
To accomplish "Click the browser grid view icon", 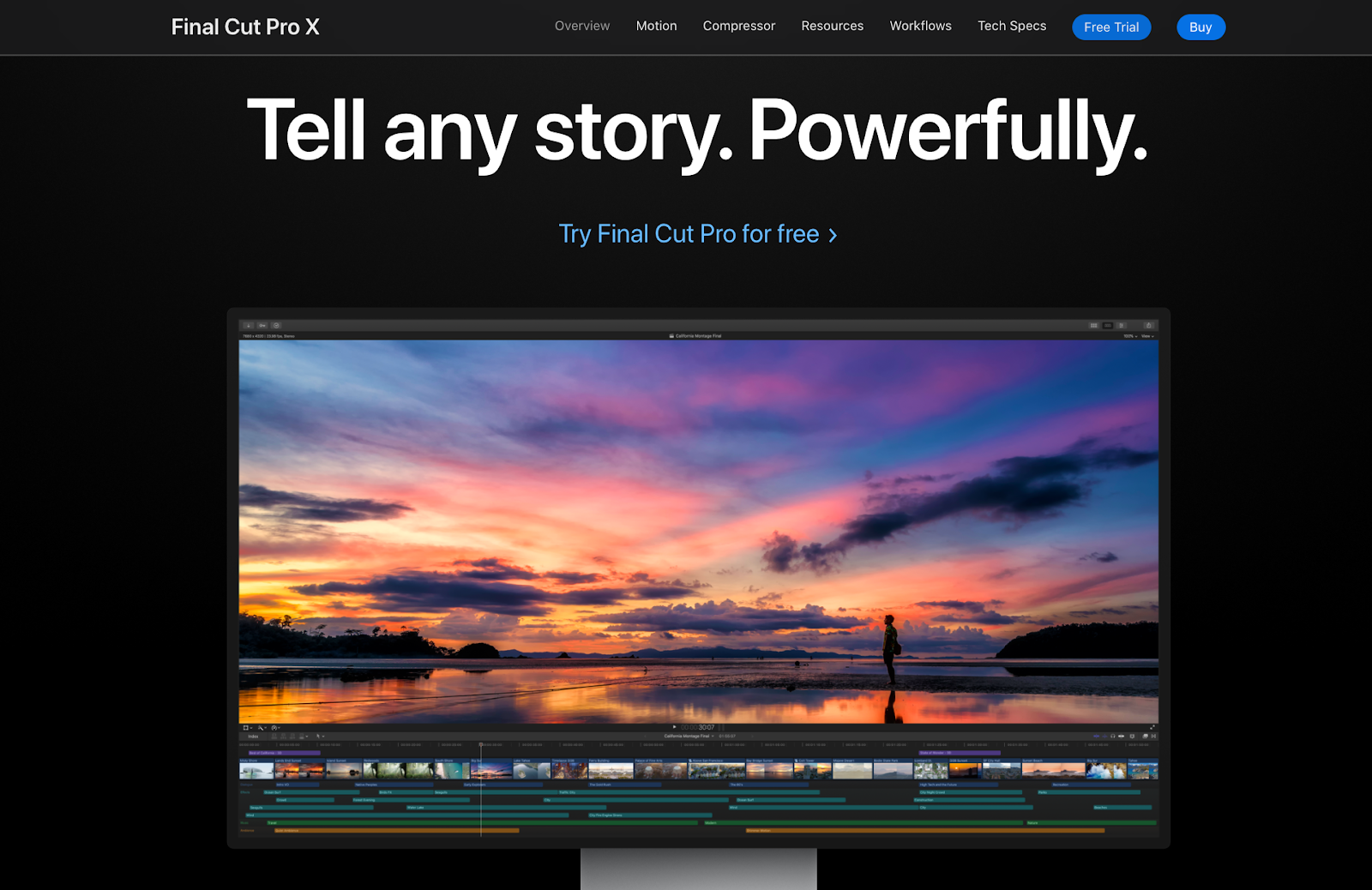I will [1094, 325].
